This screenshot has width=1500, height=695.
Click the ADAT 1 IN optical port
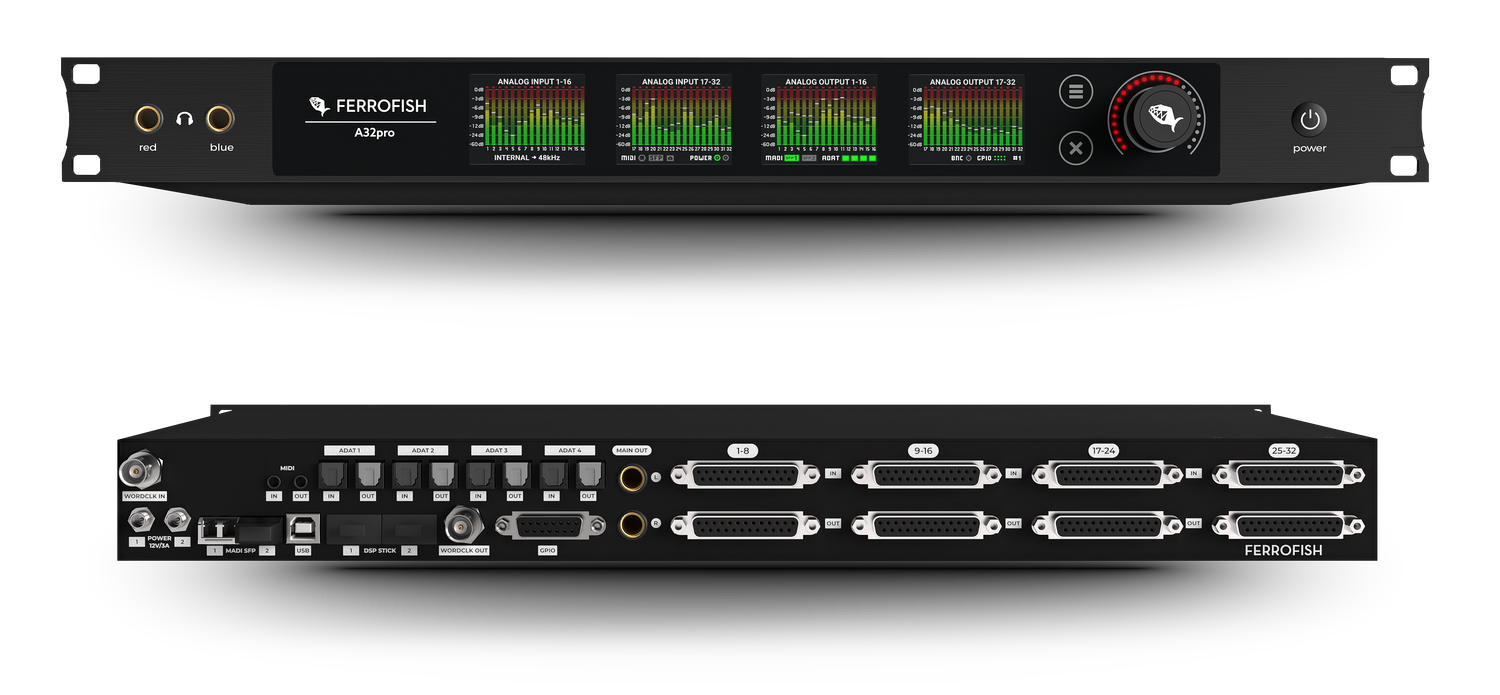(x=331, y=475)
